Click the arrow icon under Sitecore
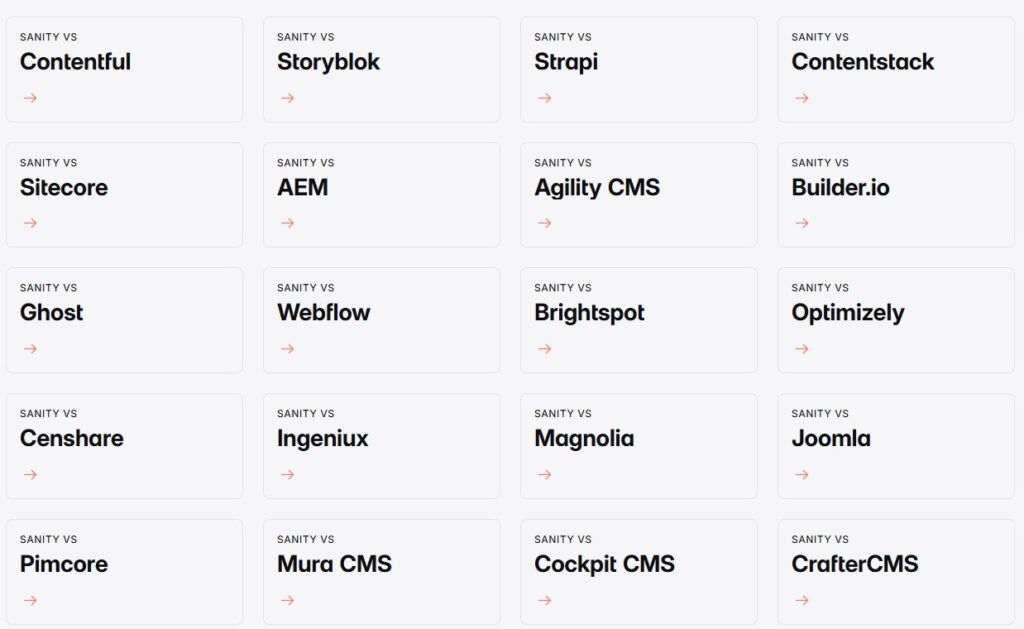Image resolution: width=1024 pixels, height=629 pixels. tap(30, 223)
